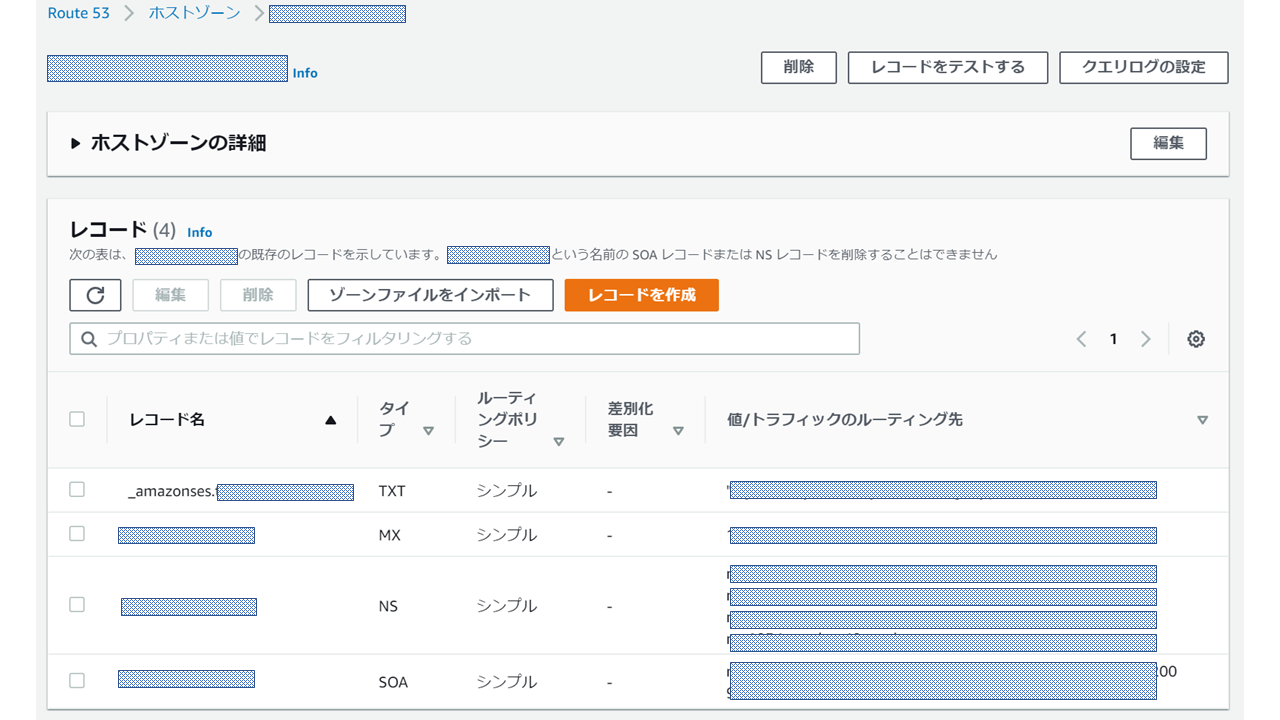Open the ルーティングポリシー column sort arrow

[559, 441]
